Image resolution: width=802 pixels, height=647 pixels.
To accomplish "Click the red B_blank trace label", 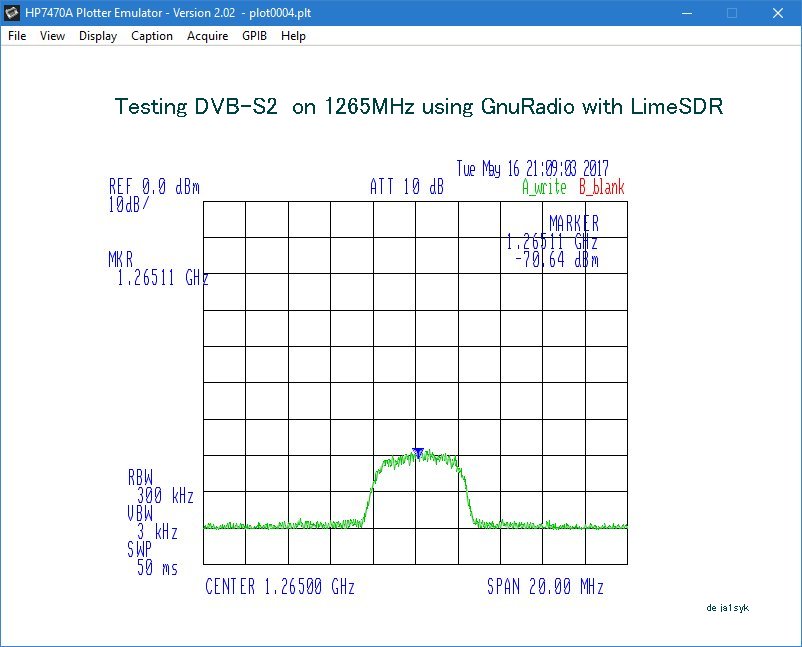I will click(x=601, y=187).
